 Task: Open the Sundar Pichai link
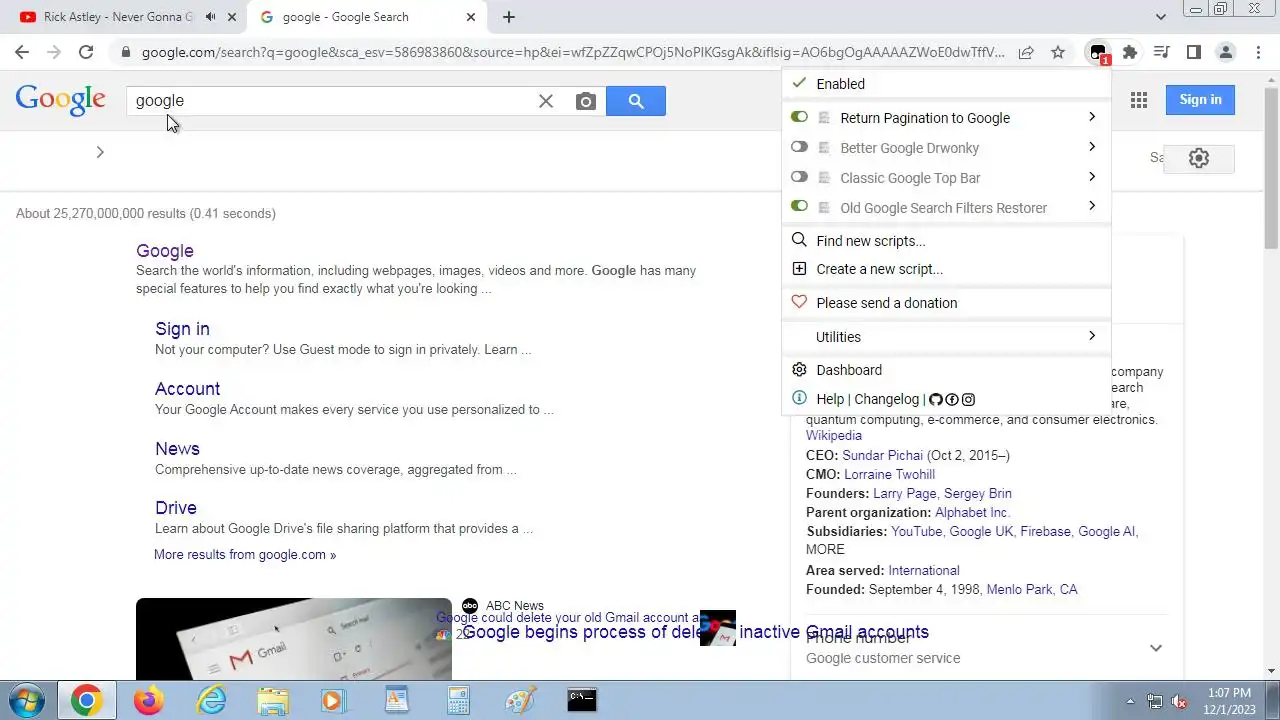coord(883,455)
